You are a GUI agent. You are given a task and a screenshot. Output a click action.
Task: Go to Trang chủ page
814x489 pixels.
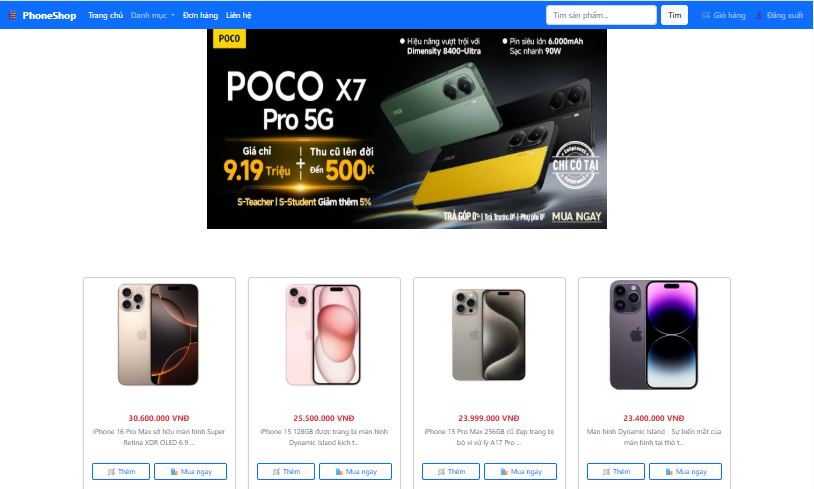[105, 16]
